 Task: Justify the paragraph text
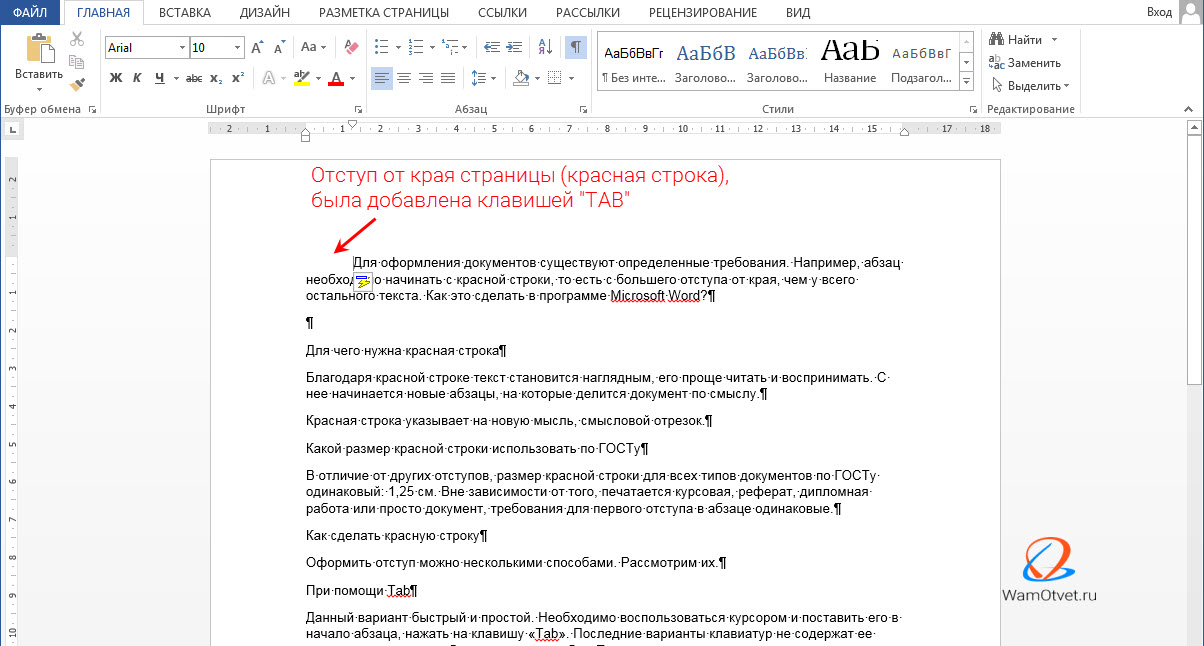point(448,78)
